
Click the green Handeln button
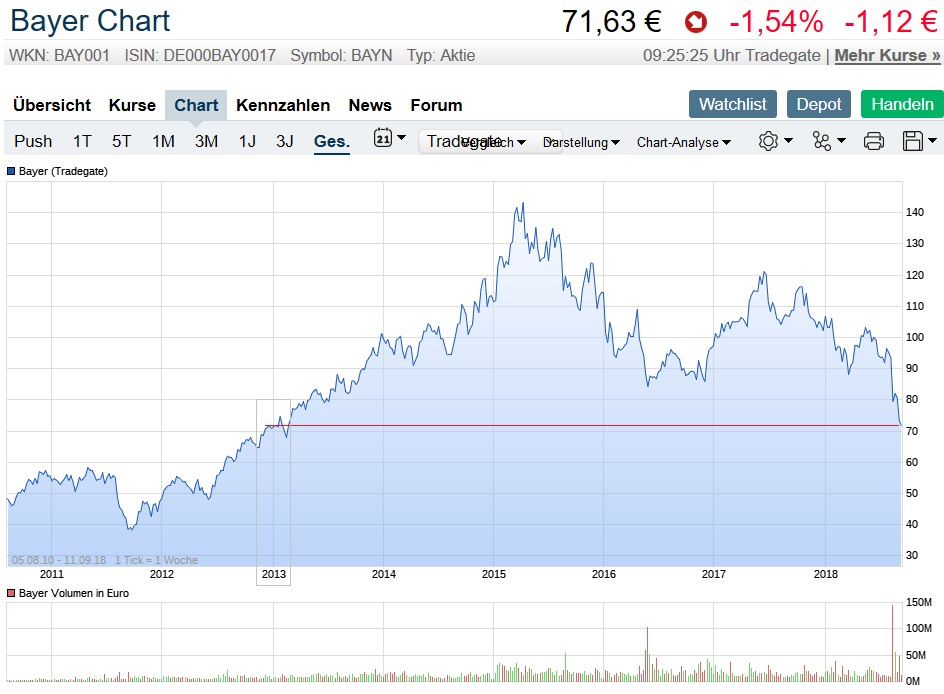(x=902, y=104)
